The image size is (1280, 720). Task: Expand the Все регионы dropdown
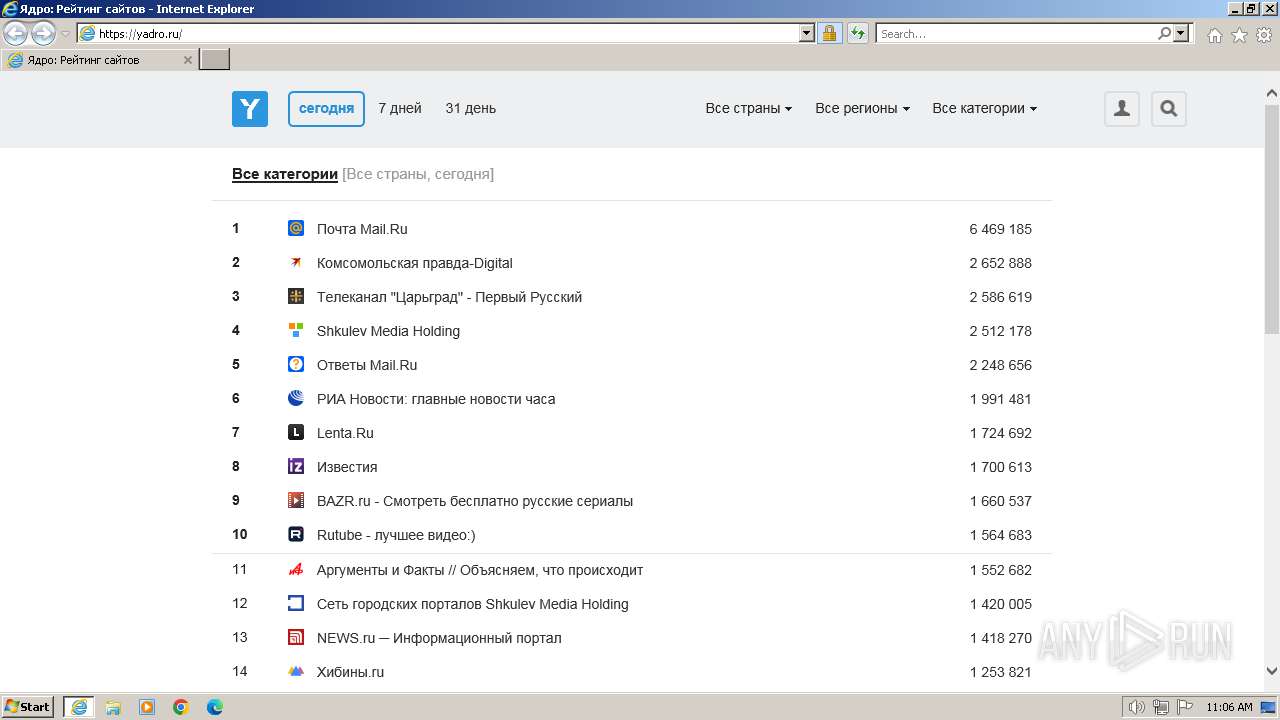pyautogui.click(x=862, y=108)
